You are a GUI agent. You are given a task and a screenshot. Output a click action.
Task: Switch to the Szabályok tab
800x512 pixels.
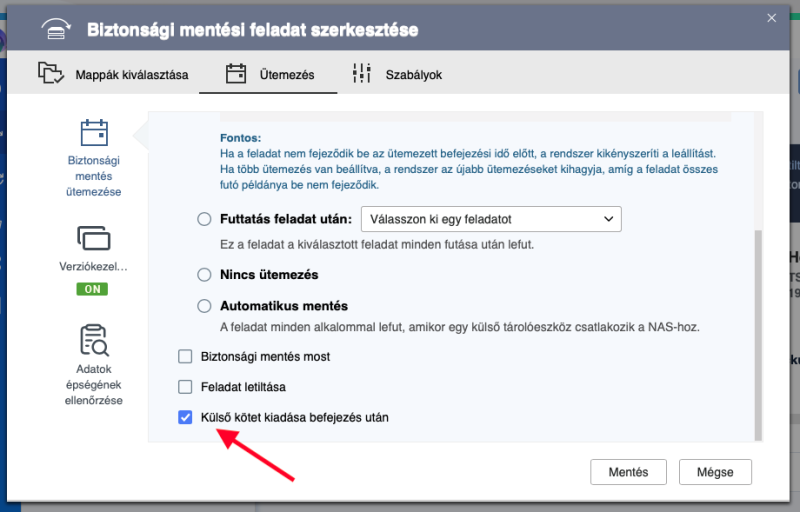tap(397, 74)
